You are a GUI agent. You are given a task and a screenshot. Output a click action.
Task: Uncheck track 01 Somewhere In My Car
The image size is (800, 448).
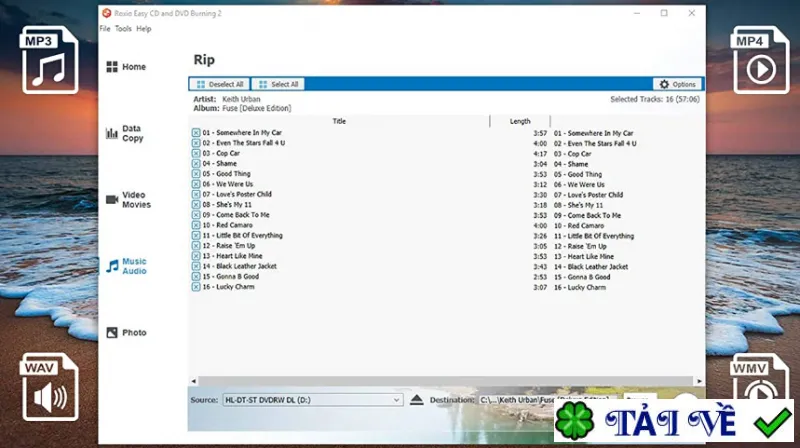[196, 133]
